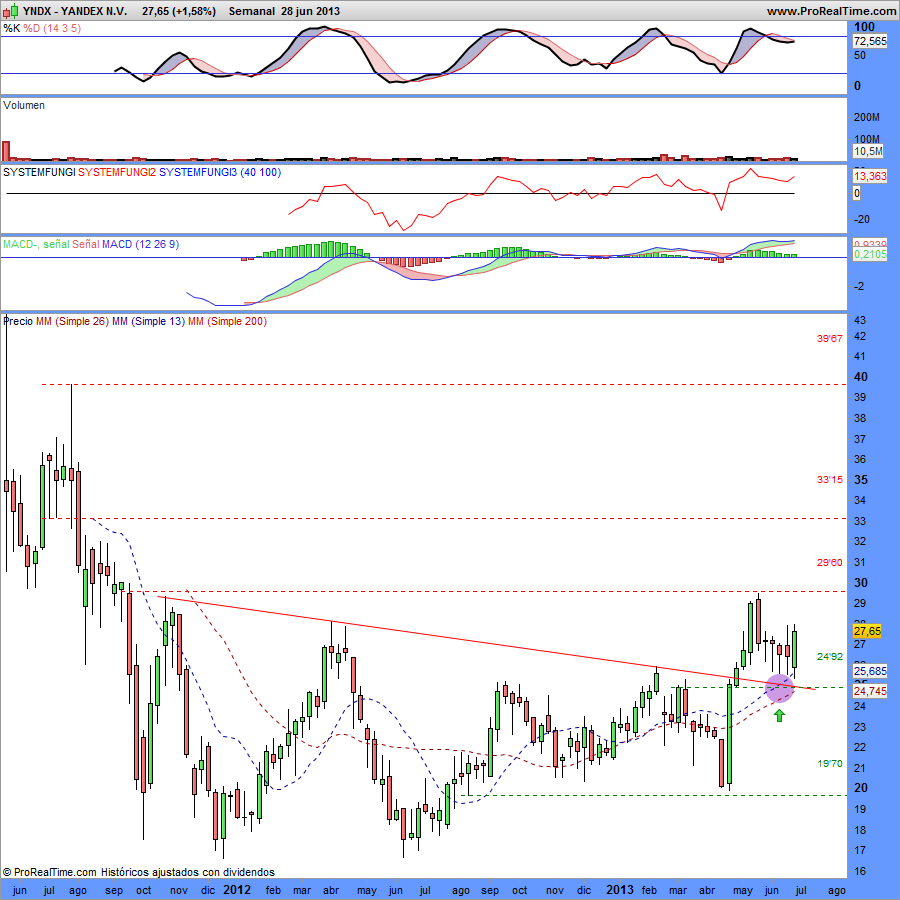Click the -20 axis label in SYSTEMFUNGI panel
The image size is (900, 900).
click(862, 219)
